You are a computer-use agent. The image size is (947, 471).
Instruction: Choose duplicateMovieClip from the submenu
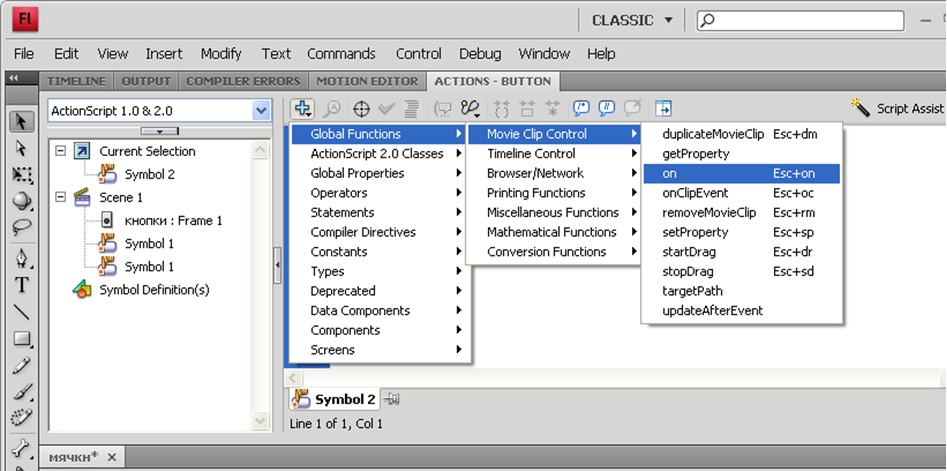742,134
